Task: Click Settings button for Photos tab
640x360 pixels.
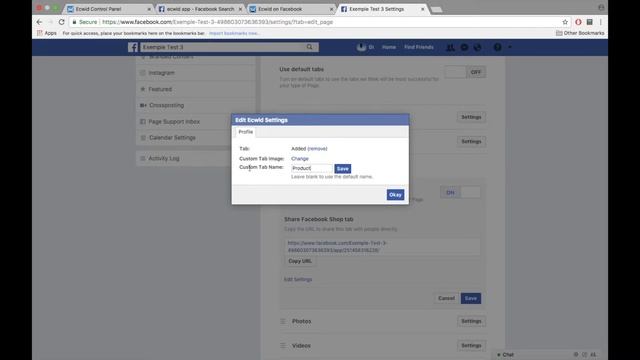Action: point(471,321)
